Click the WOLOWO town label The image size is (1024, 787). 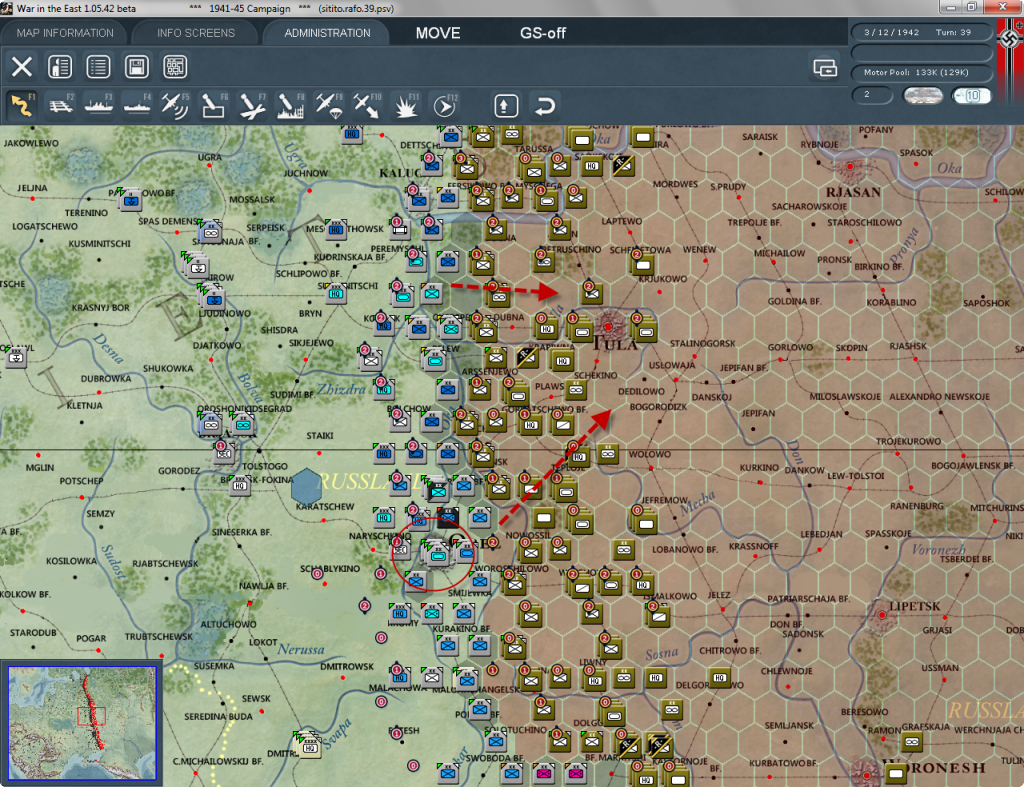pyautogui.click(x=650, y=454)
